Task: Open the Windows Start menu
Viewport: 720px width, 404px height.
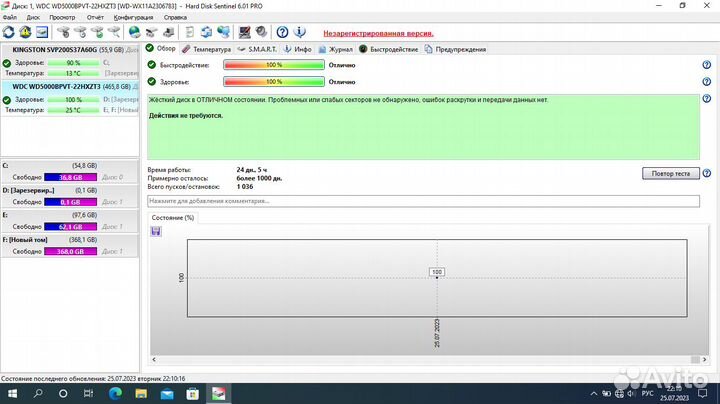Action: pos(12,393)
